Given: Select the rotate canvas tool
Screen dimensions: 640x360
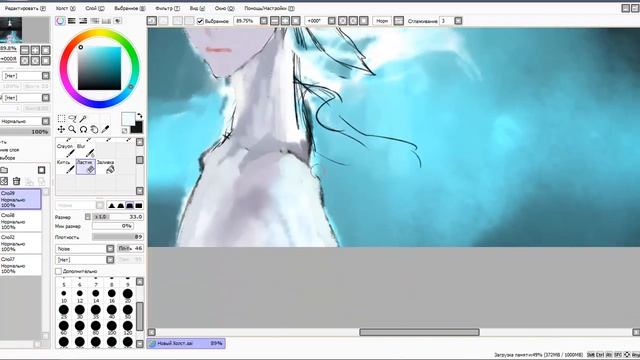Looking at the screenshot, I should coord(83,129).
